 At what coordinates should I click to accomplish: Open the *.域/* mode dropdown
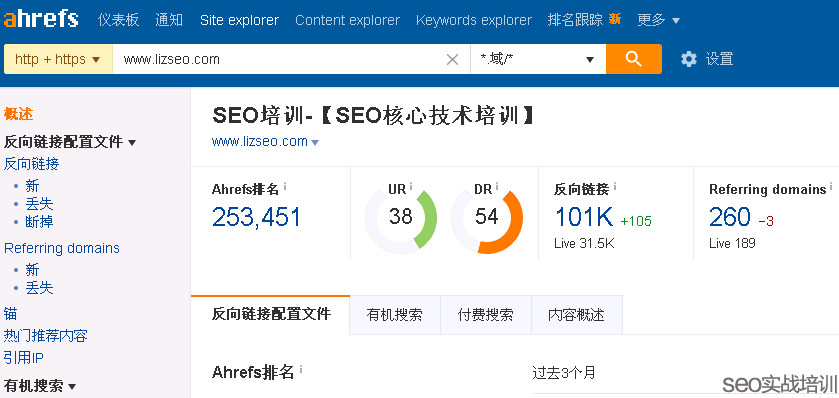pos(538,59)
